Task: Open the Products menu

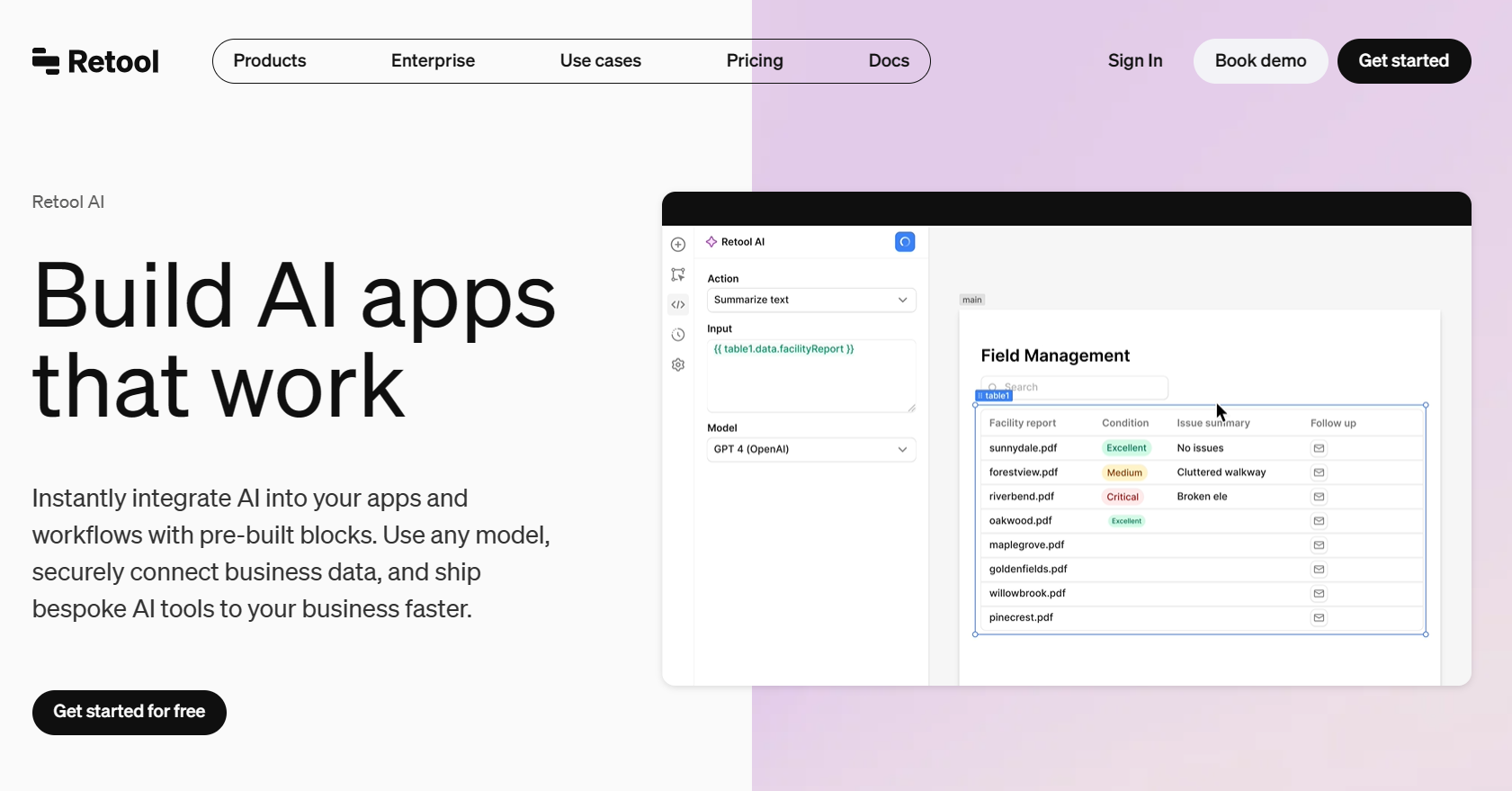Action: [270, 61]
